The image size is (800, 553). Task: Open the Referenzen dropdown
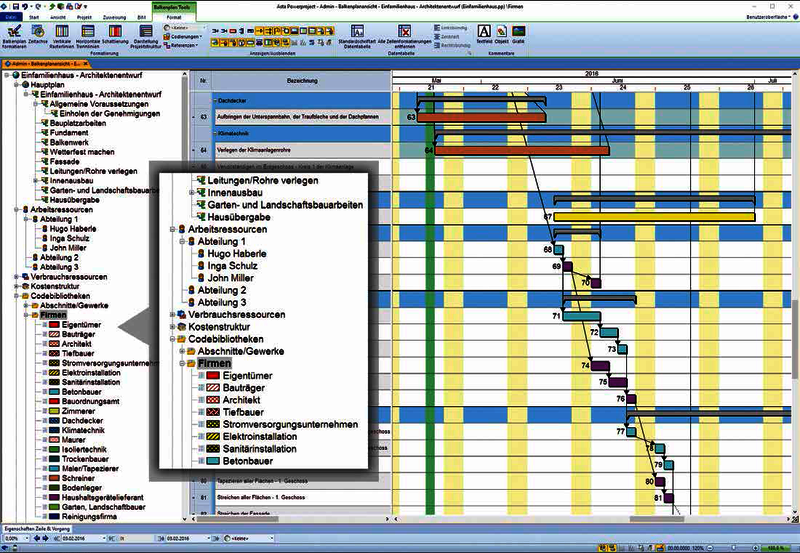pyautogui.click(x=182, y=45)
